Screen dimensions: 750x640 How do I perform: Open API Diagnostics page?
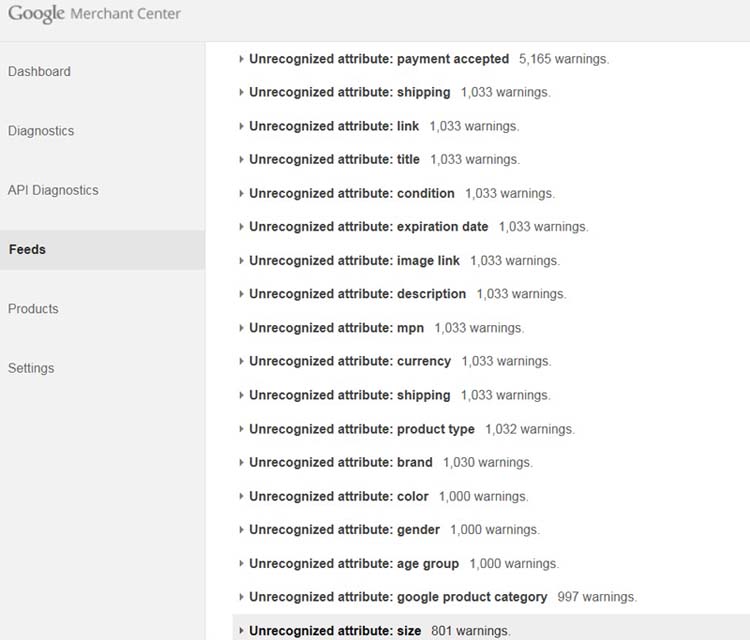pos(53,190)
